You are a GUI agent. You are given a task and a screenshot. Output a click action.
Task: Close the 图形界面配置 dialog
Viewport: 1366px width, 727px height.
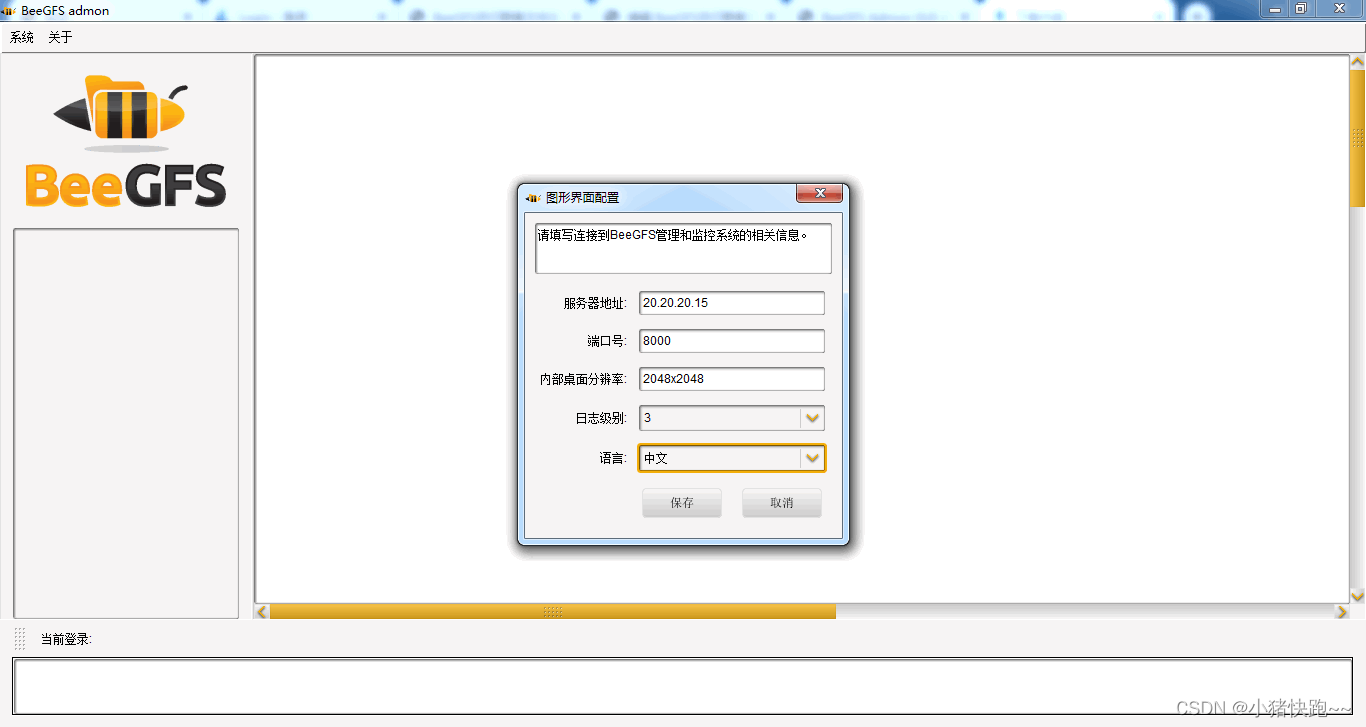coord(820,193)
